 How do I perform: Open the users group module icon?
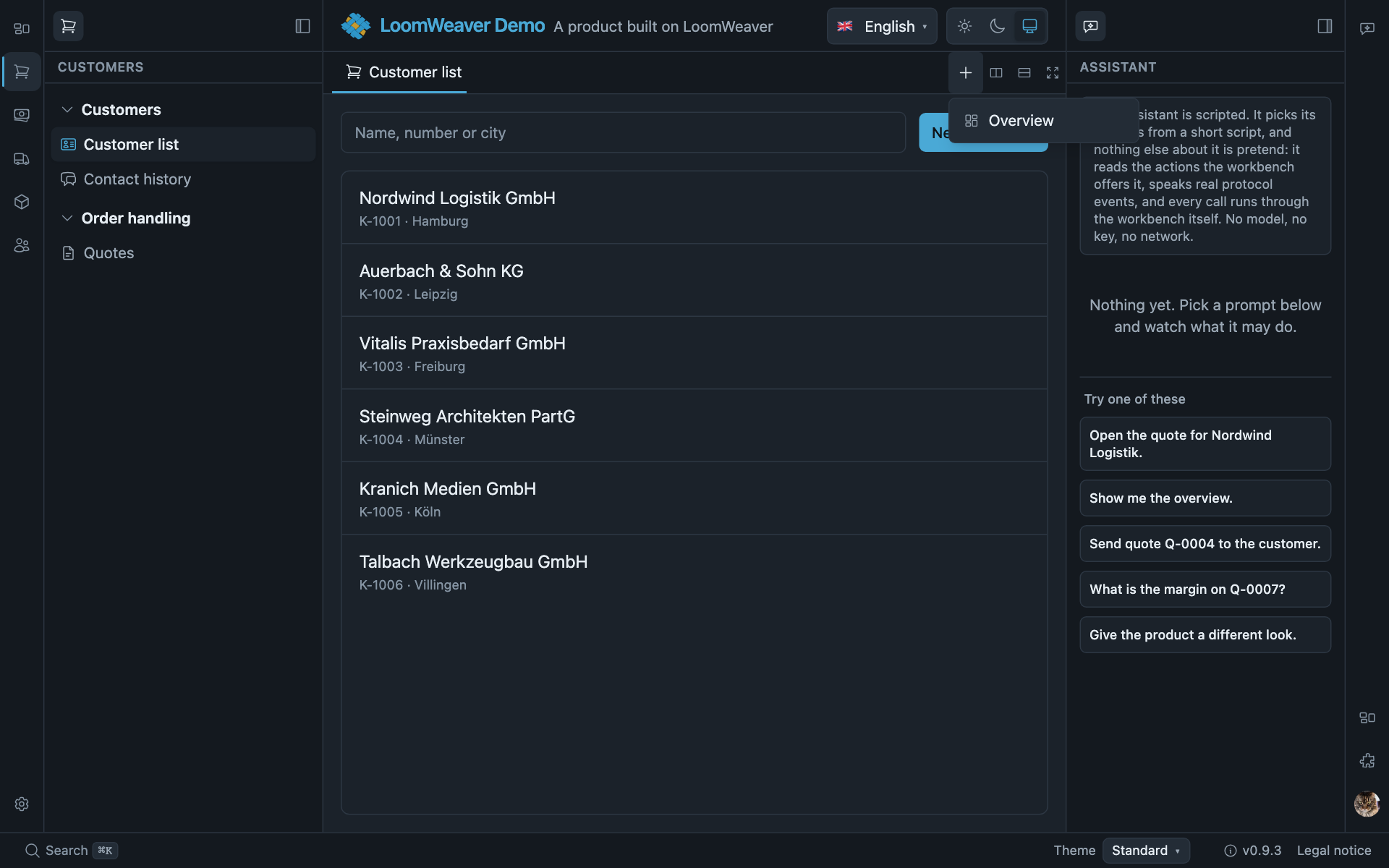point(22,245)
